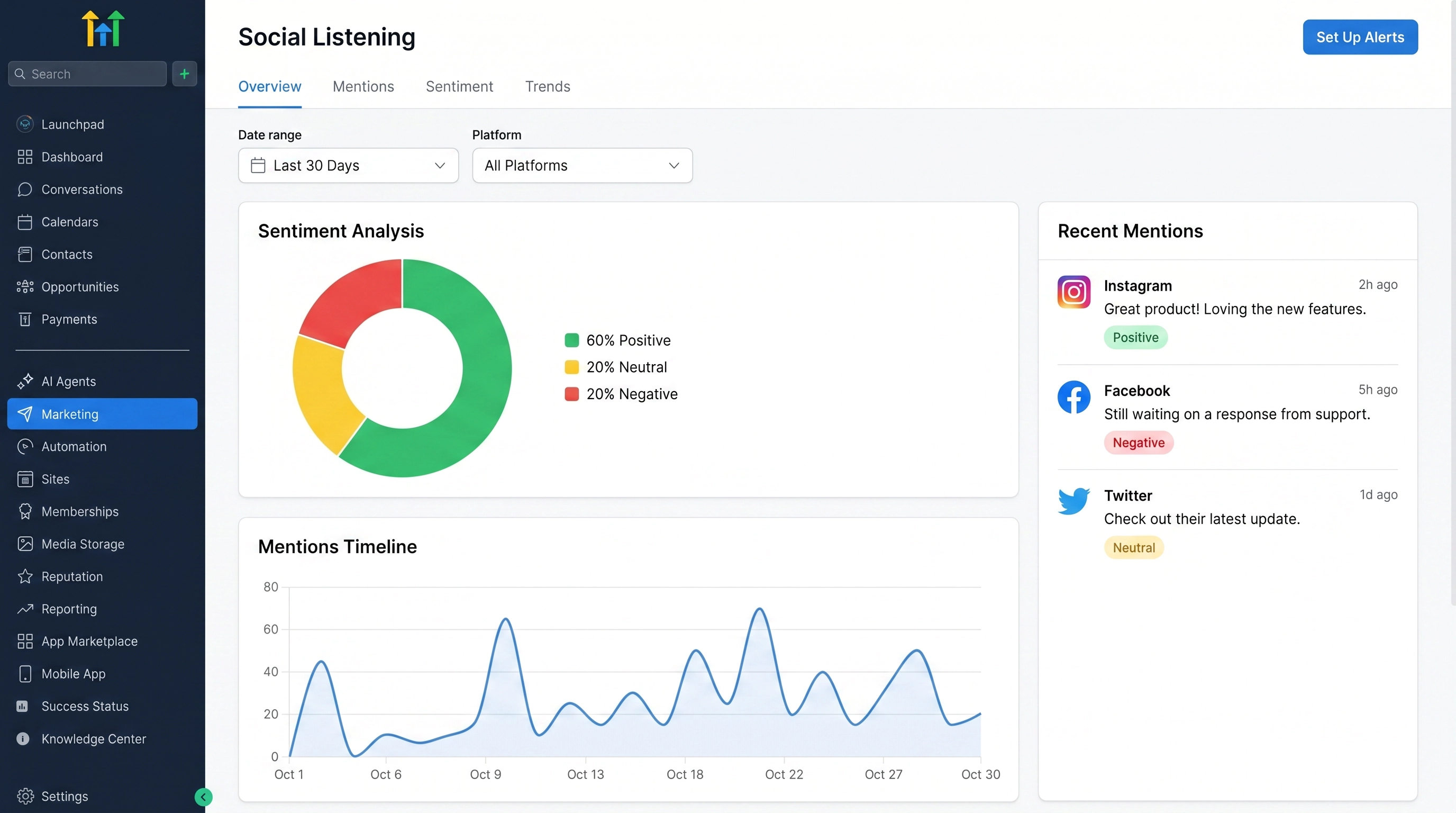Click the yellow Neutral legend swatch

571,367
